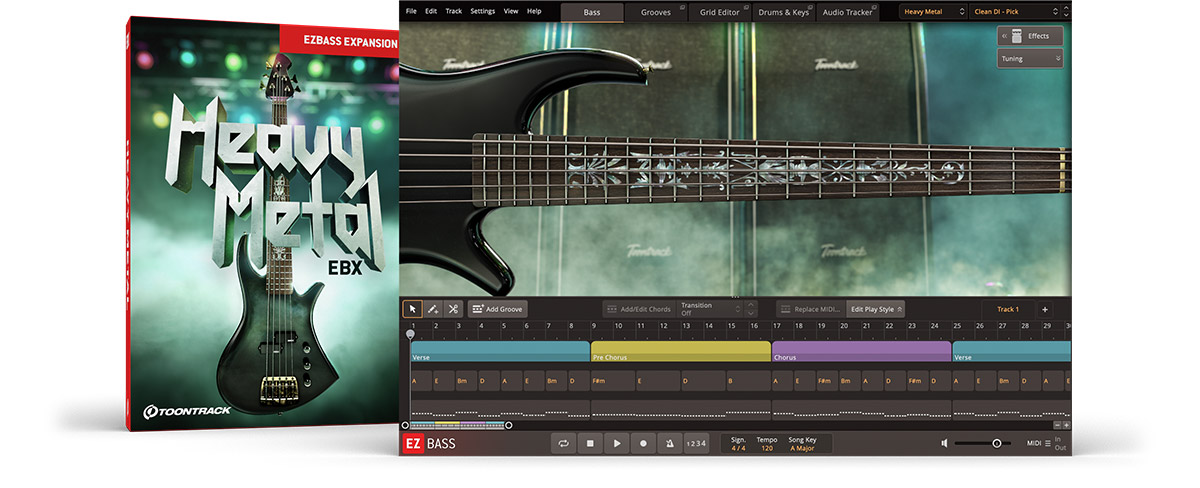Click the Add Groove button
Screen dimensions: 1200x488
pos(496,309)
